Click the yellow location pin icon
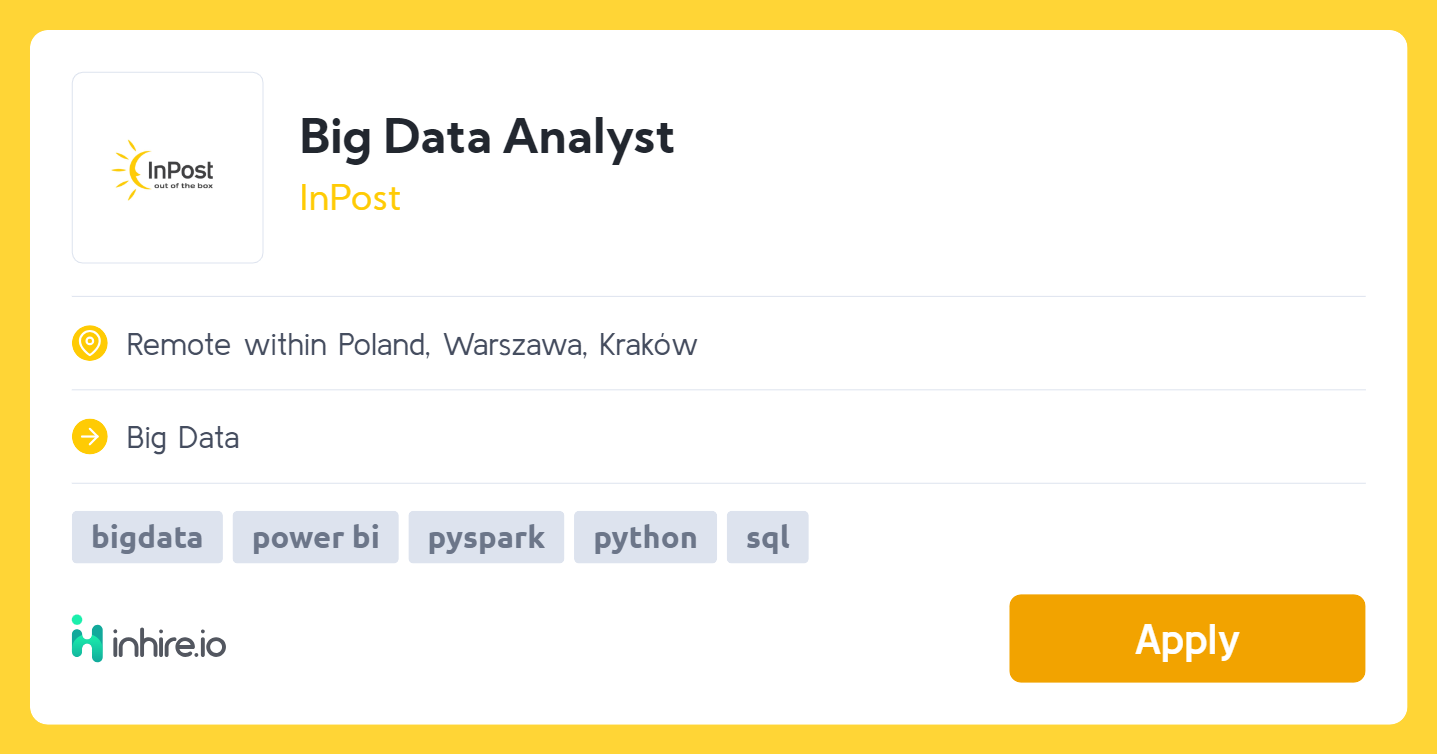The width and height of the screenshot is (1437, 754). click(90, 344)
